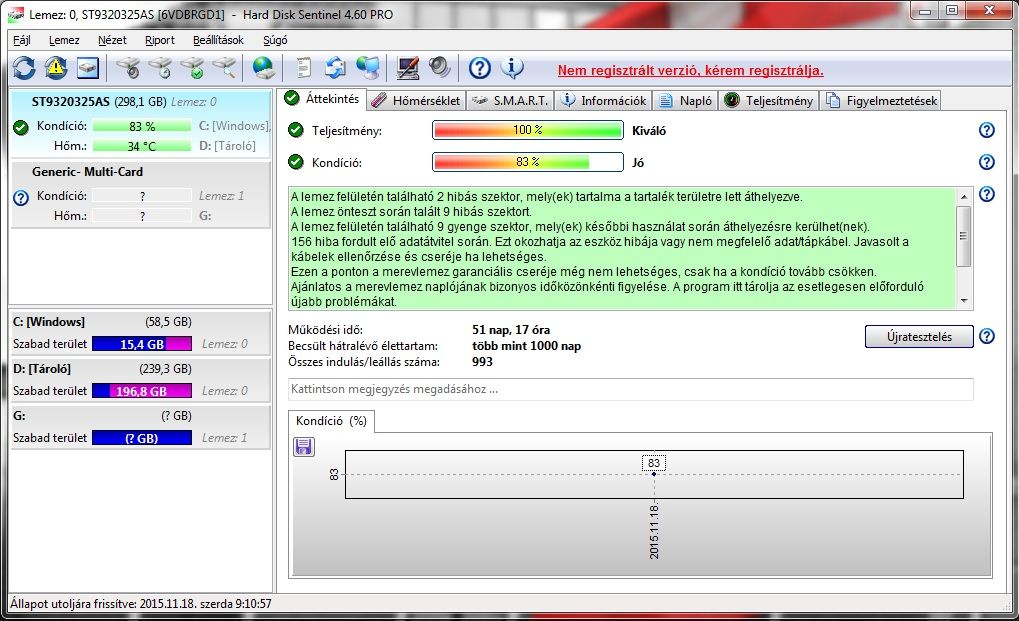1019x621 pixels.
Task: Select the G: partition entry
Action: point(141,427)
